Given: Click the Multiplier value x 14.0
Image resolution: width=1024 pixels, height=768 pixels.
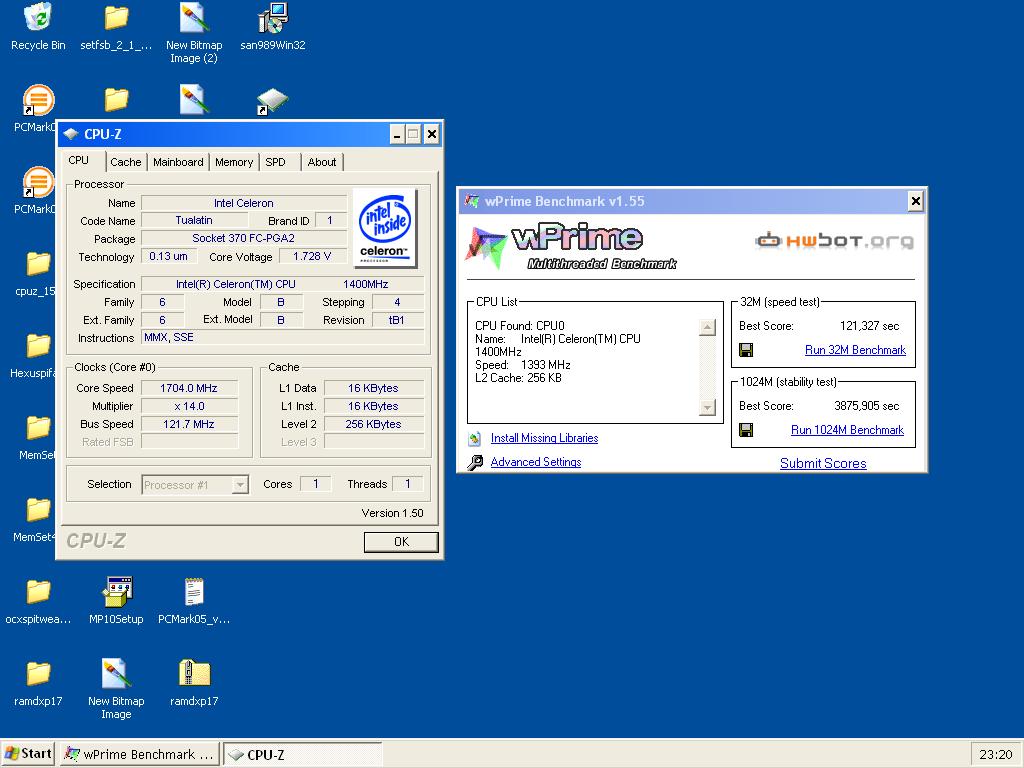Looking at the screenshot, I should coord(189,406).
